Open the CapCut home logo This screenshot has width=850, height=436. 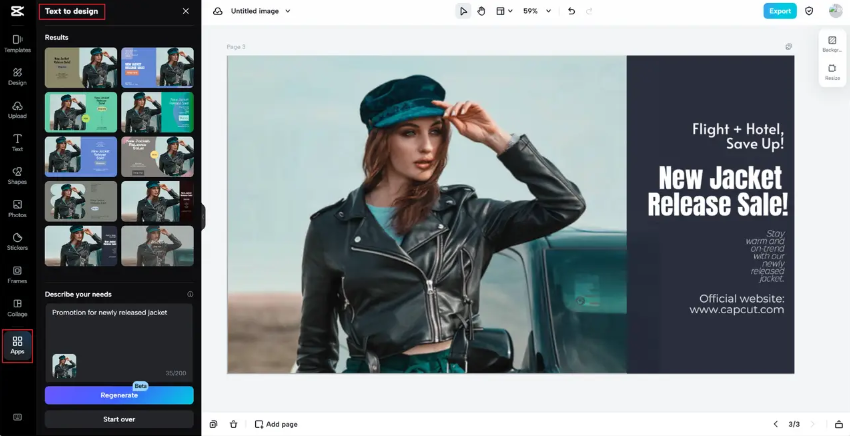point(17,11)
